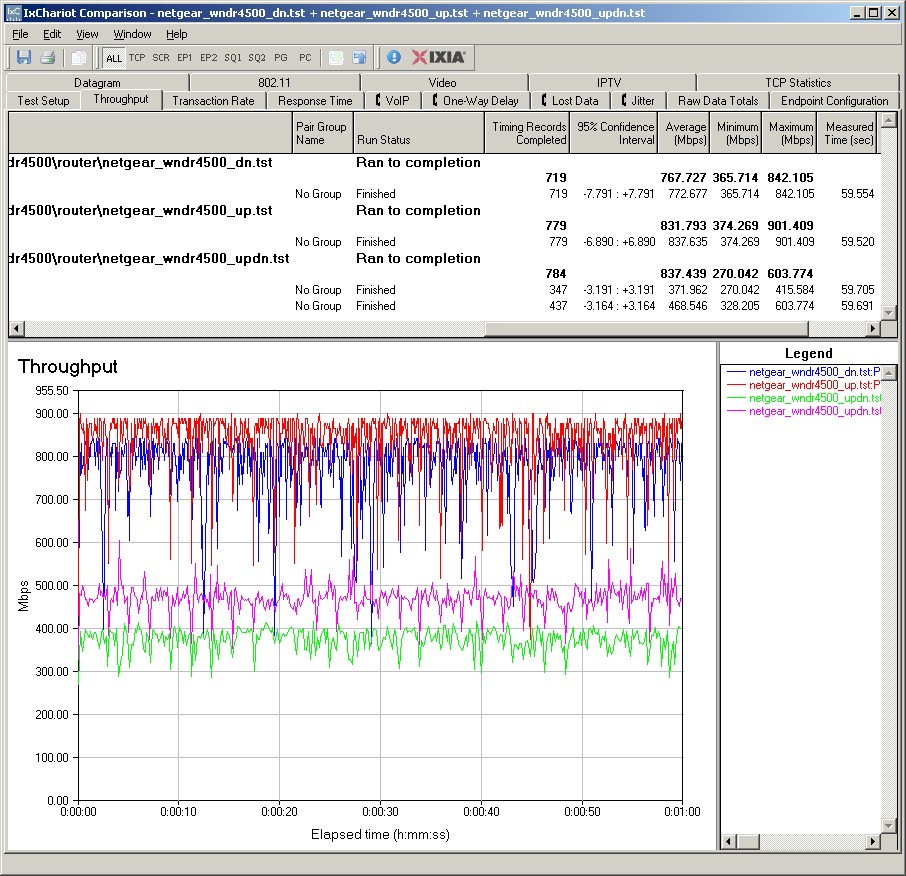Click the legend vertical scrollbar down arrow

tap(889, 826)
